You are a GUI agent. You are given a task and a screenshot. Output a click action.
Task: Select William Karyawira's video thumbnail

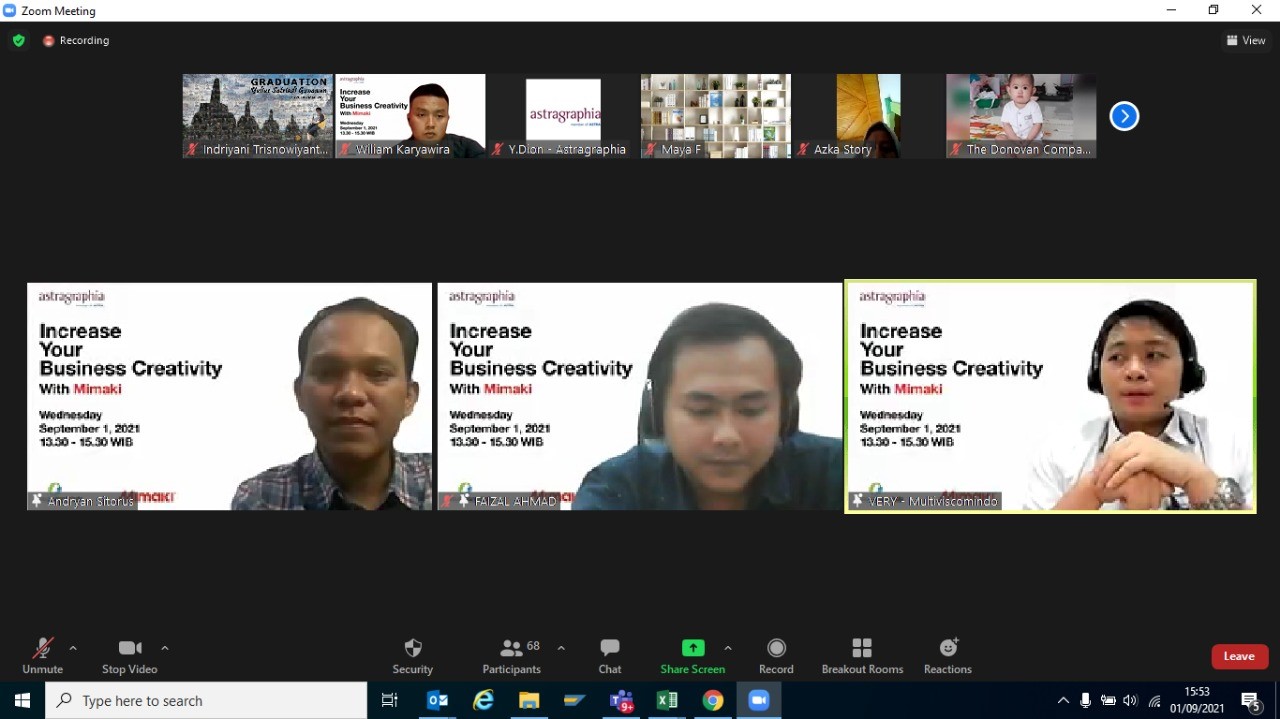(x=411, y=116)
